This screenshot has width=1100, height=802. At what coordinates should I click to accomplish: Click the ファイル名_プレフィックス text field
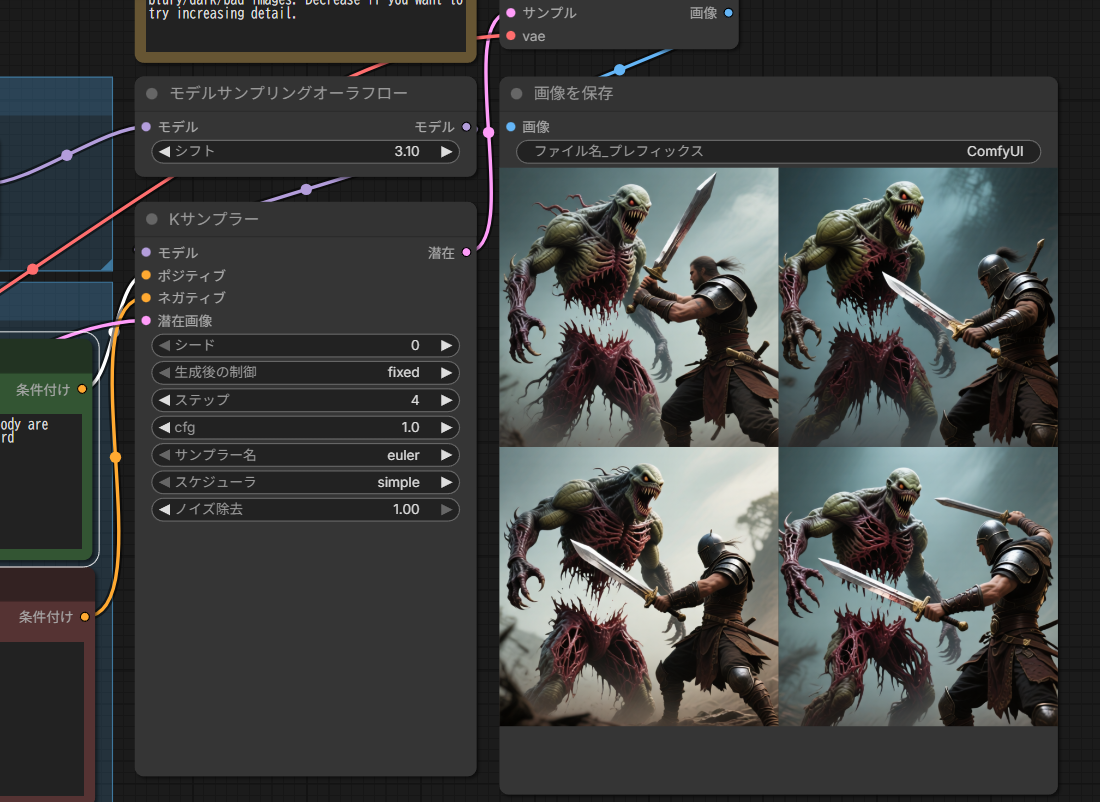(x=778, y=152)
